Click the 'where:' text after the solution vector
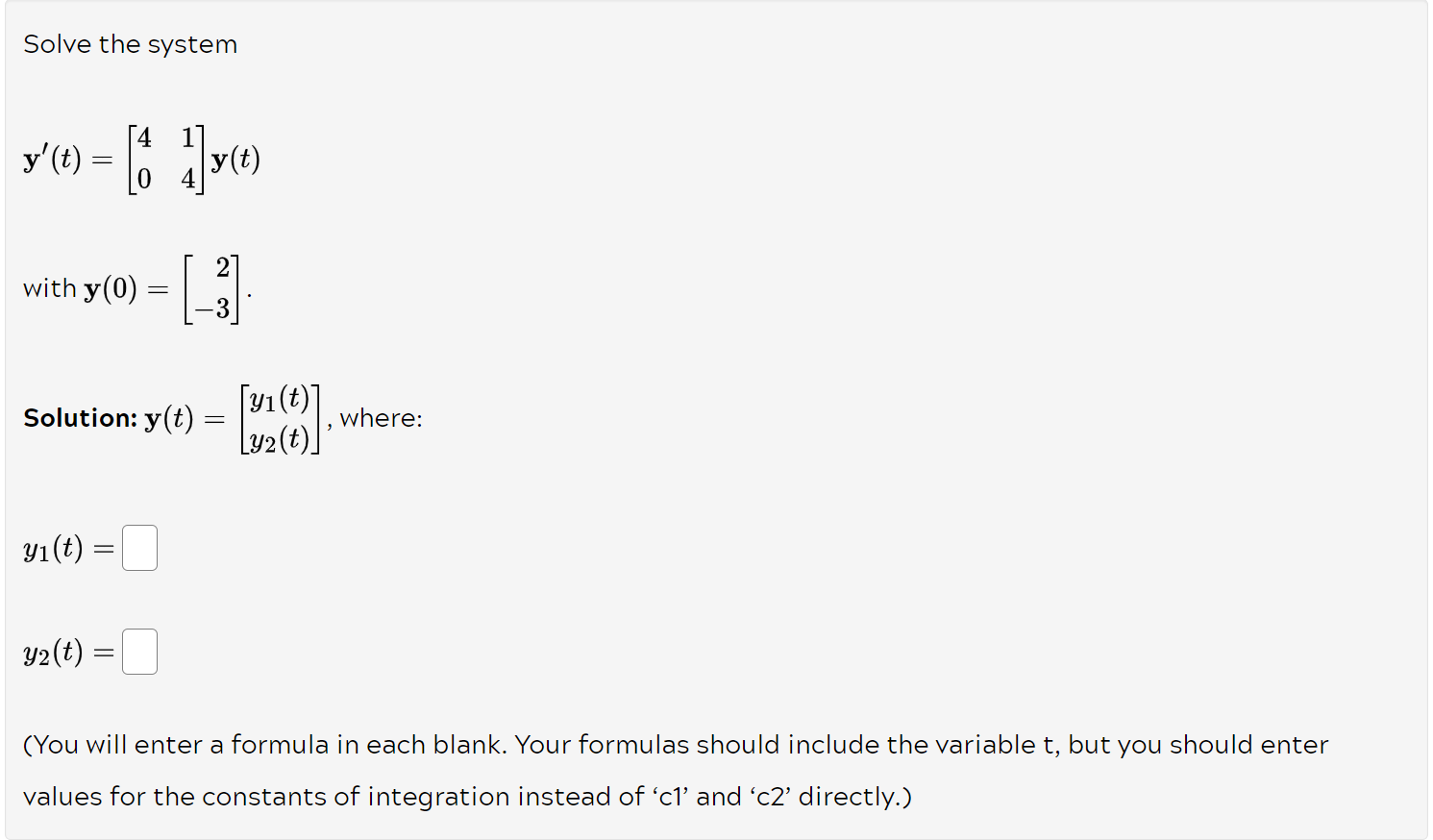The height and width of the screenshot is (840, 1433). pyautogui.click(x=381, y=418)
